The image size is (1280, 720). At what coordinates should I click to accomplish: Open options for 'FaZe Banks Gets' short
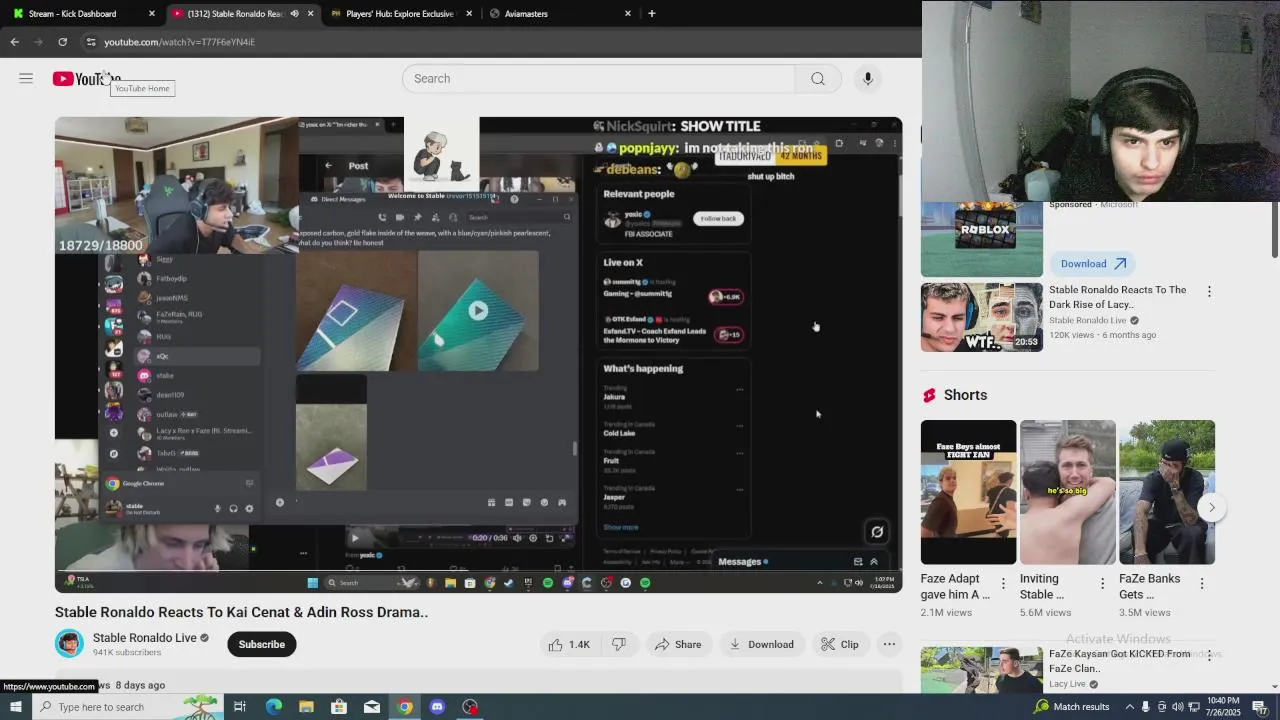(x=1201, y=584)
